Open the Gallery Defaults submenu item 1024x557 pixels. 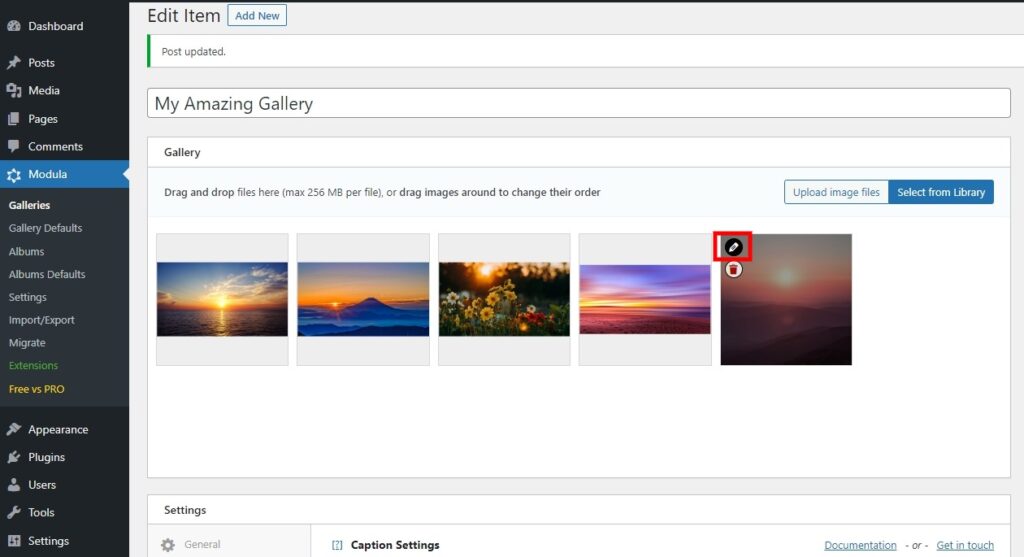point(45,228)
